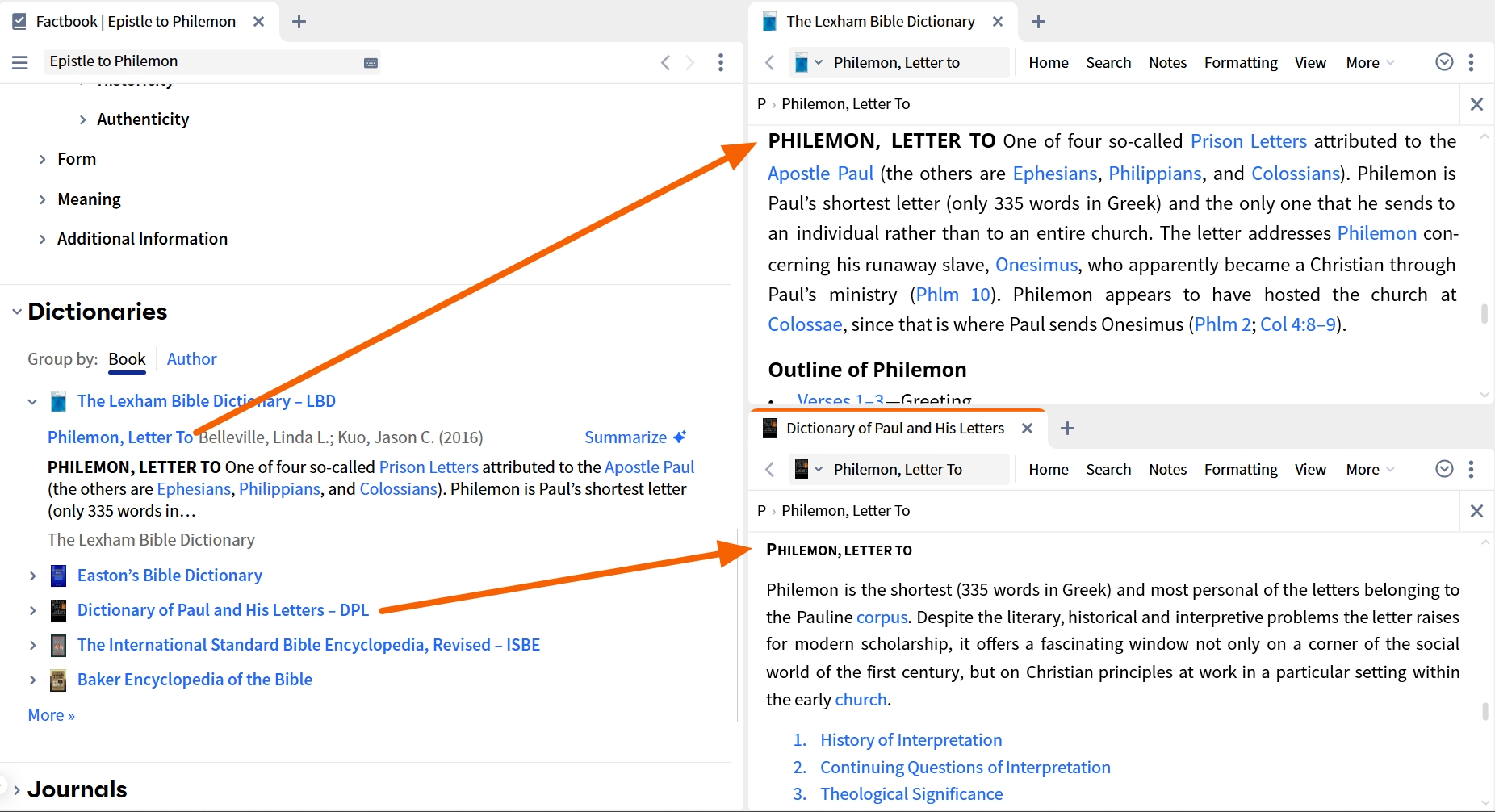Click the keyboard icon in Factbook search box
The image size is (1495, 812).
tap(371, 63)
